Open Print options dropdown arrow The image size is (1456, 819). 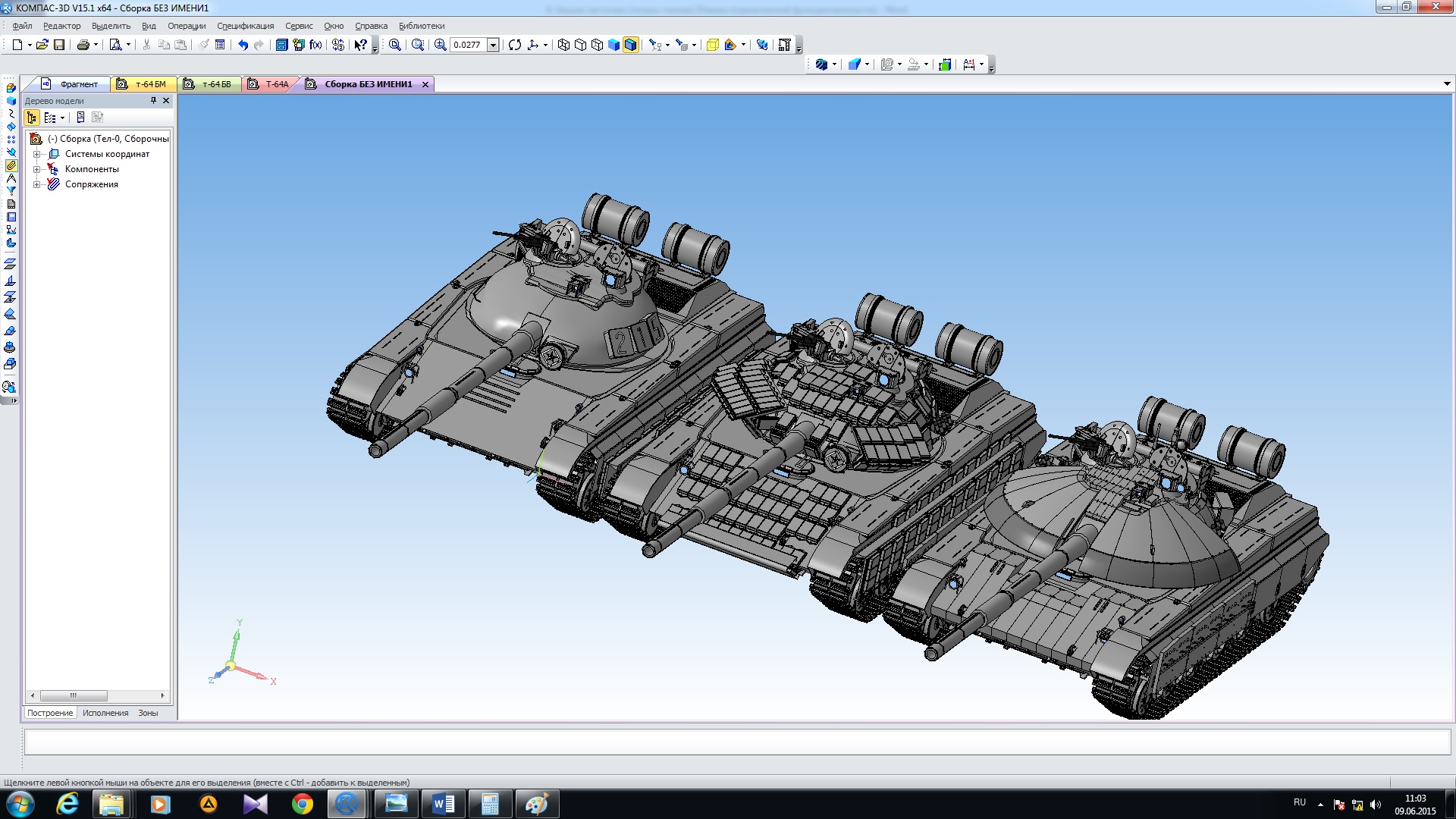point(96,45)
